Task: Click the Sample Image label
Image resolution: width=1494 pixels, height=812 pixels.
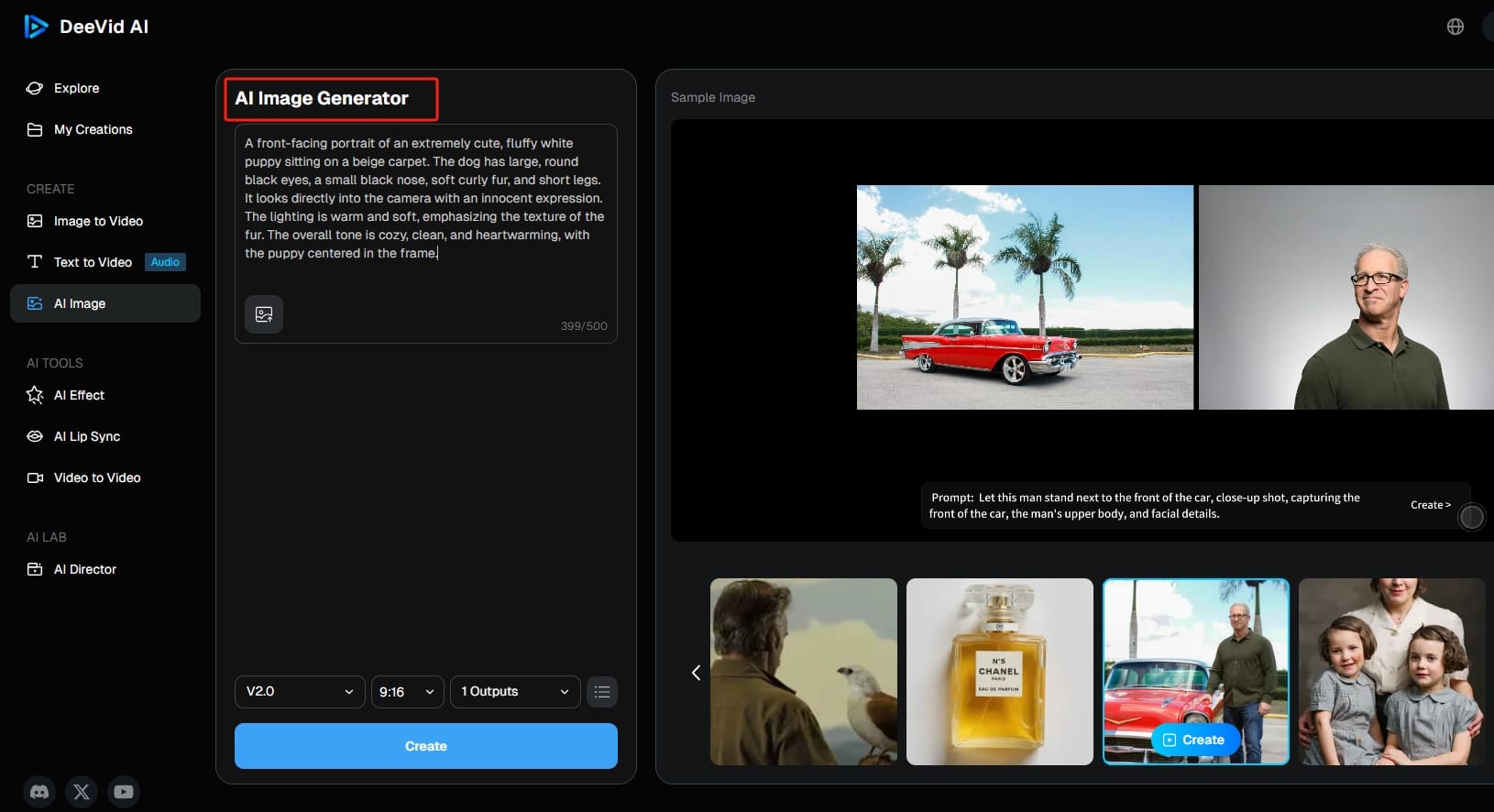Action: 713,97
